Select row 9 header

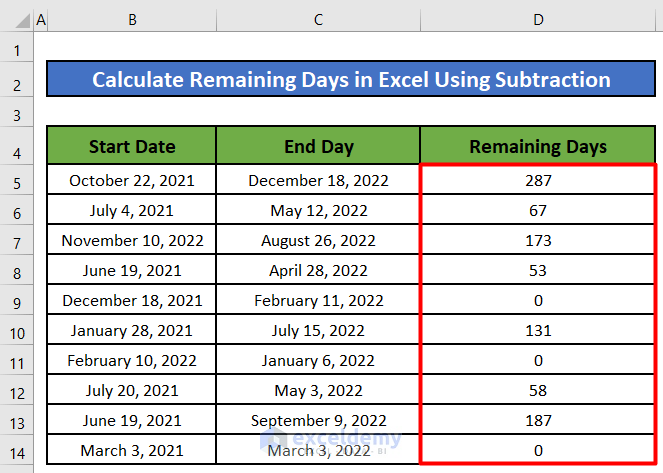click(16, 300)
